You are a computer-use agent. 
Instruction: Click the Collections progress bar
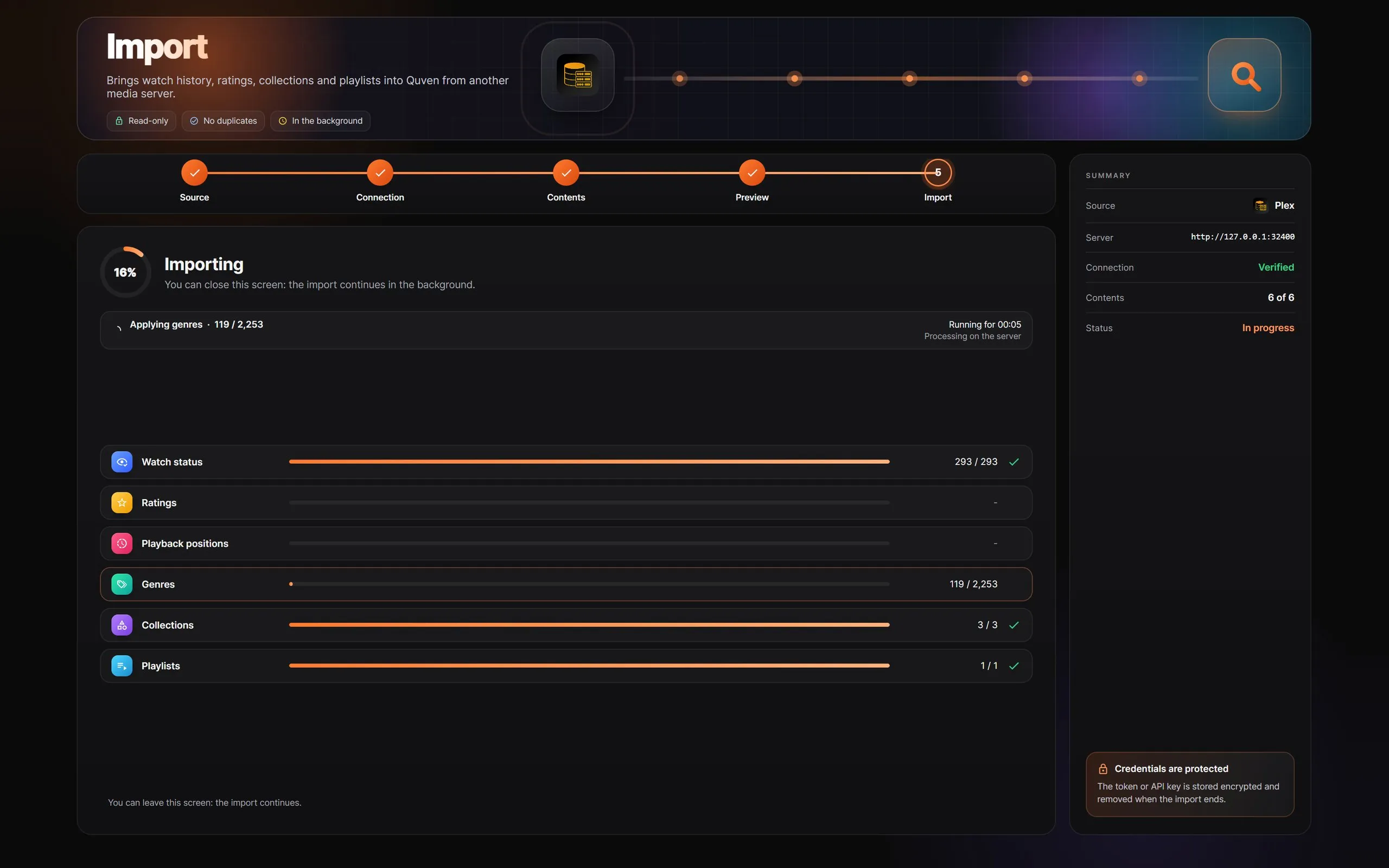589,624
